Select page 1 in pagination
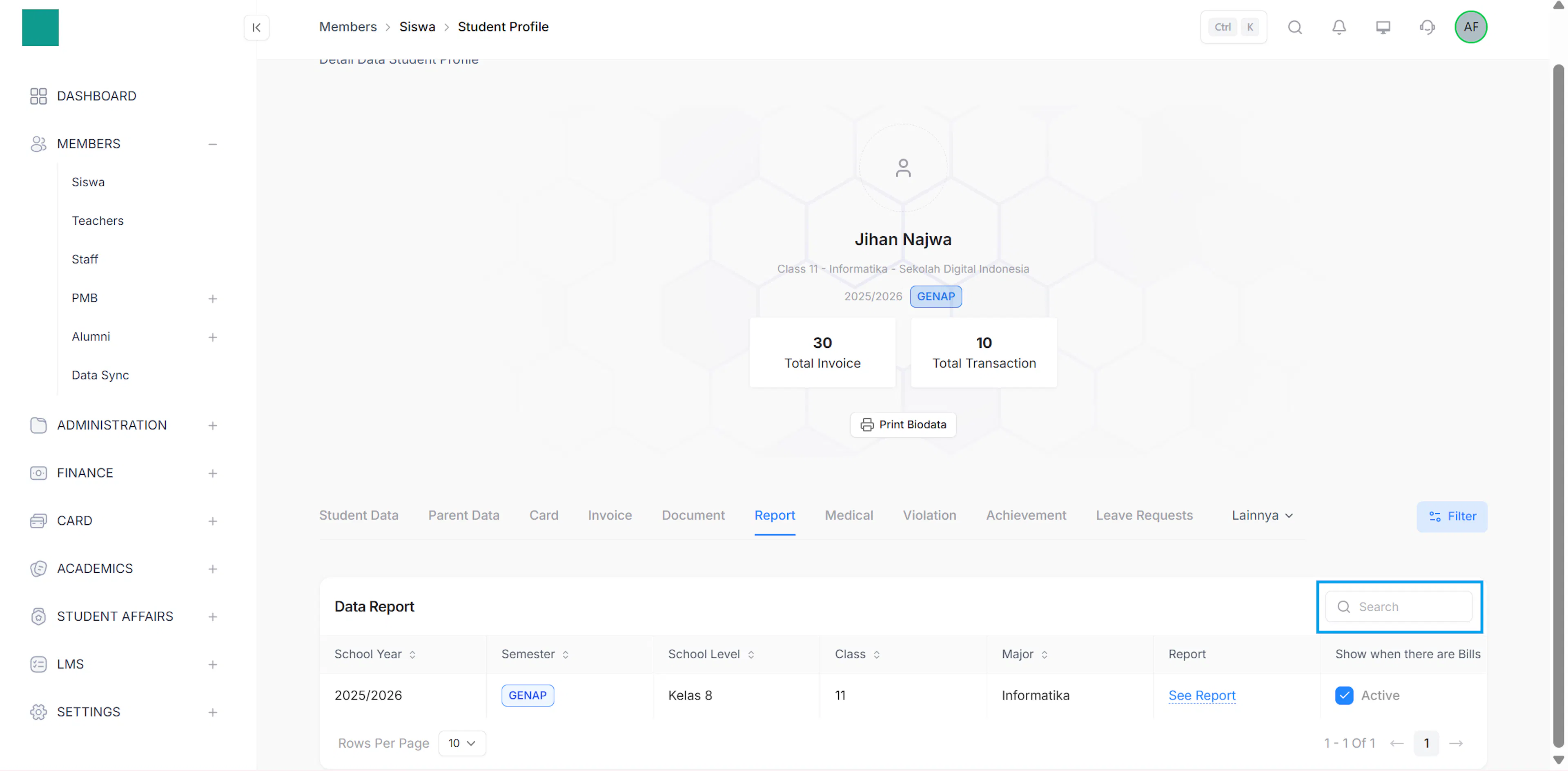1568x771 pixels. click(1426, 744)
